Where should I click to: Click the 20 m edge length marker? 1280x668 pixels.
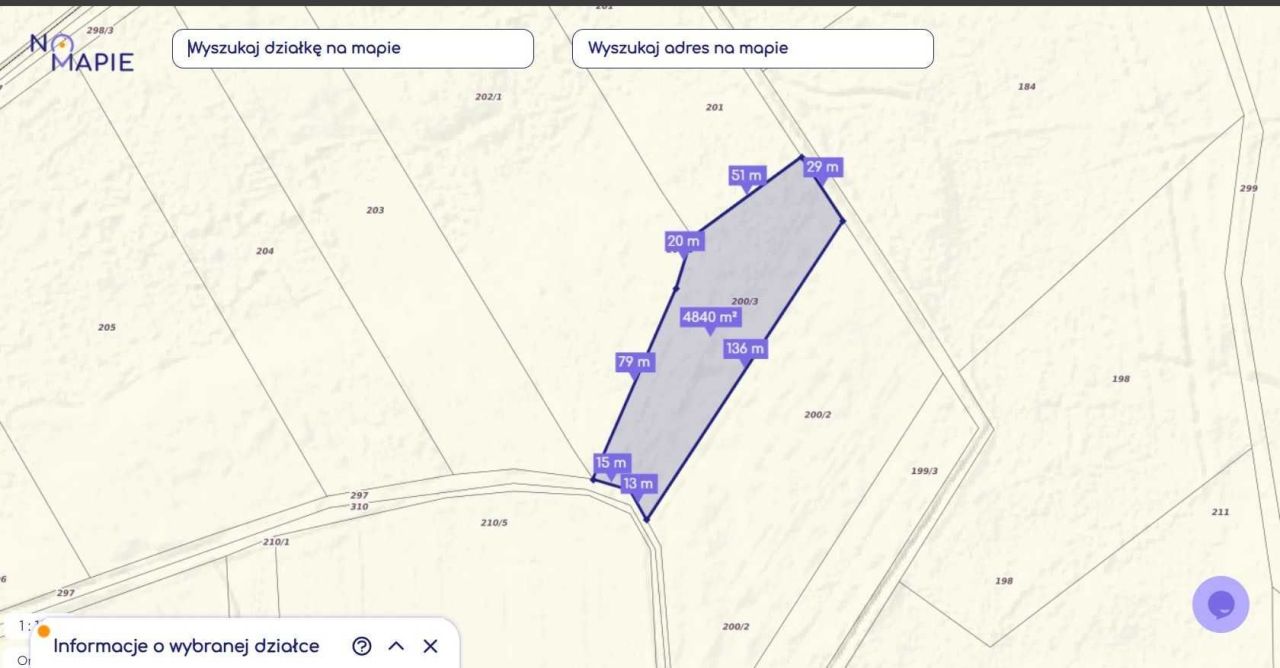pyautogui.click(x=684, y=241)
